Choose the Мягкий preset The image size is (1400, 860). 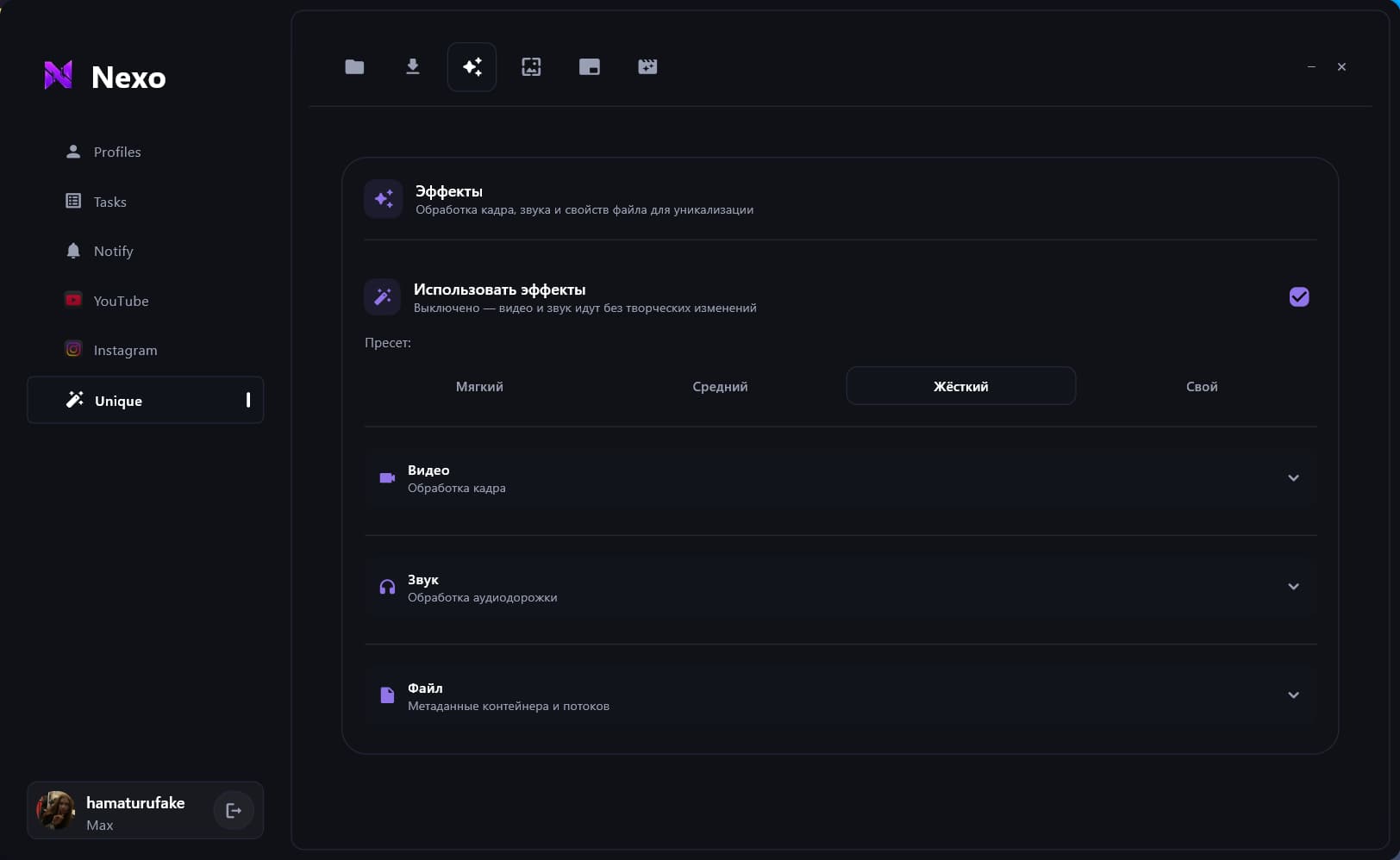(x=479, y=386)
